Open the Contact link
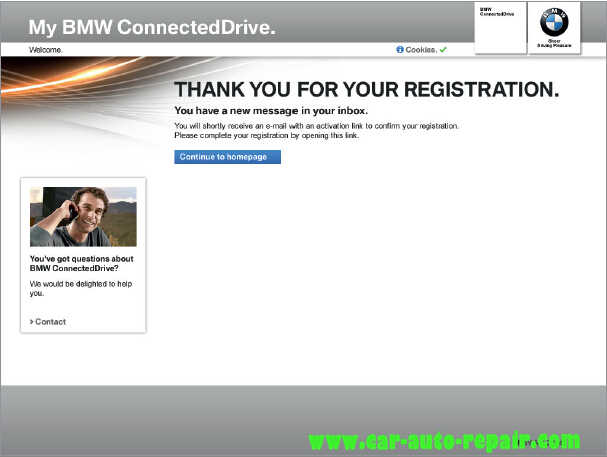The image size is (607, 457). point(48,322)
